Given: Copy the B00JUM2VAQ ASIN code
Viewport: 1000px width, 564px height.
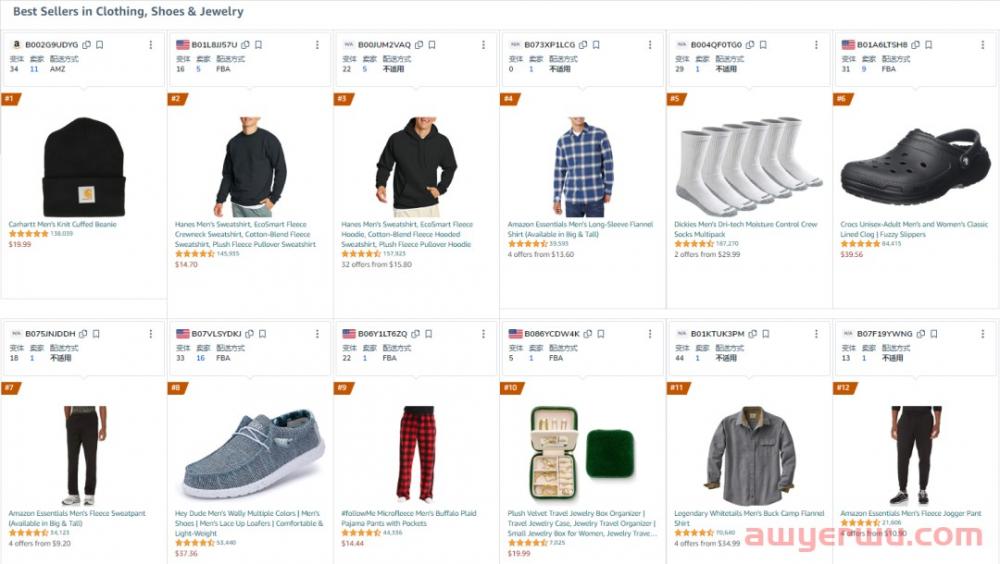Looking at the screenshot, I should click(x=418, y=45).
